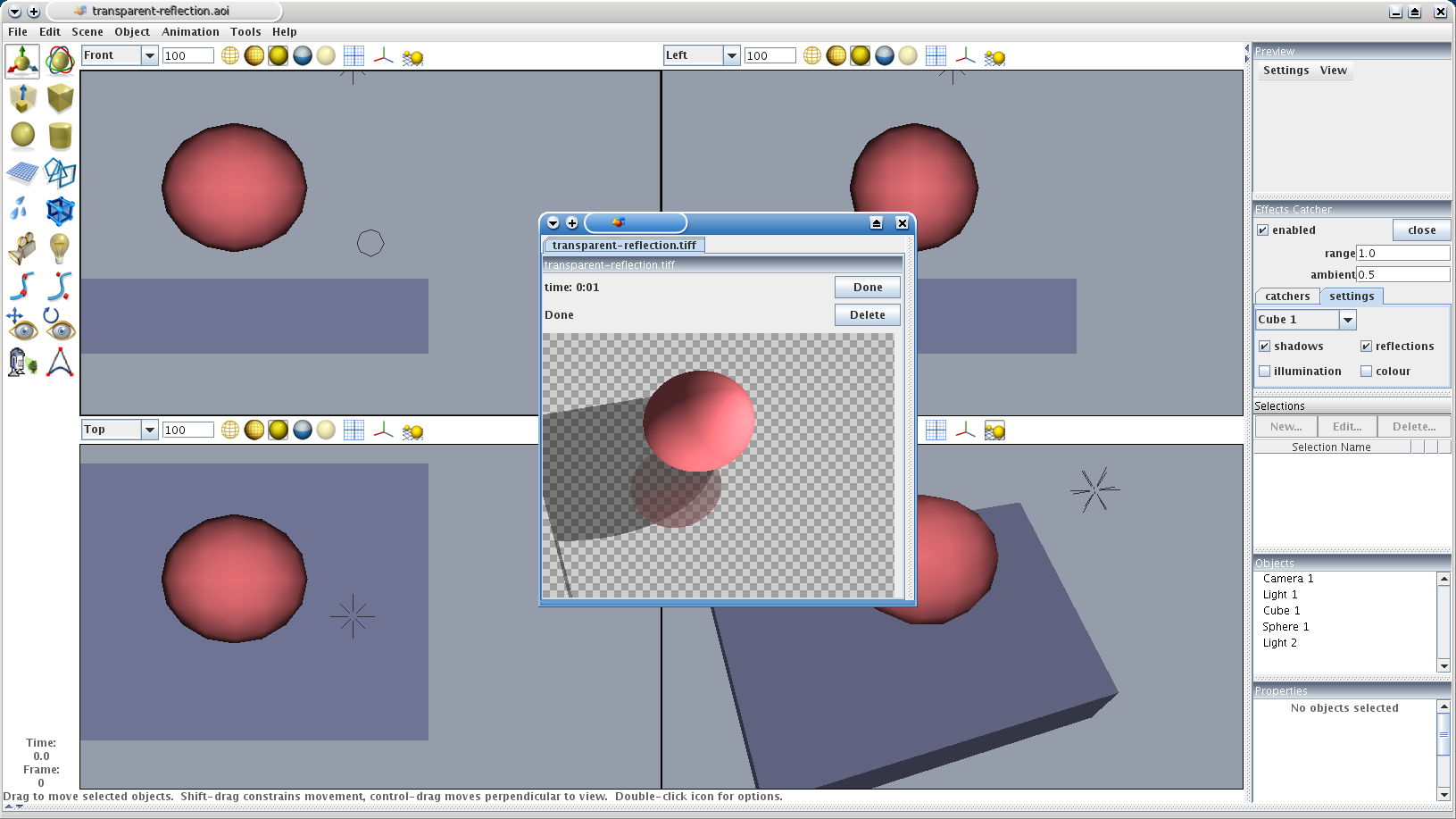The height and width of the screenshot is (819, 1456).
Task: Open the Tools menu
Action: point(245,32)
